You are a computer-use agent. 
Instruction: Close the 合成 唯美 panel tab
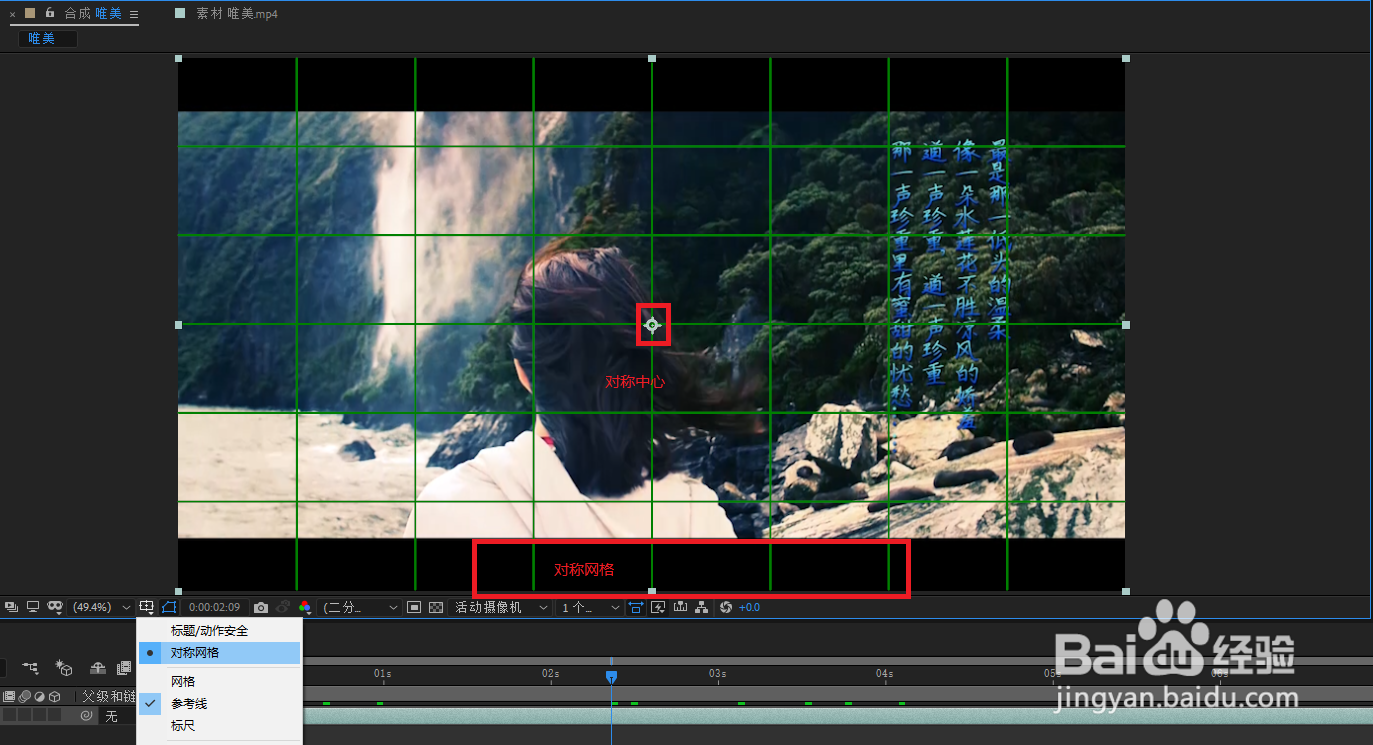12,14
